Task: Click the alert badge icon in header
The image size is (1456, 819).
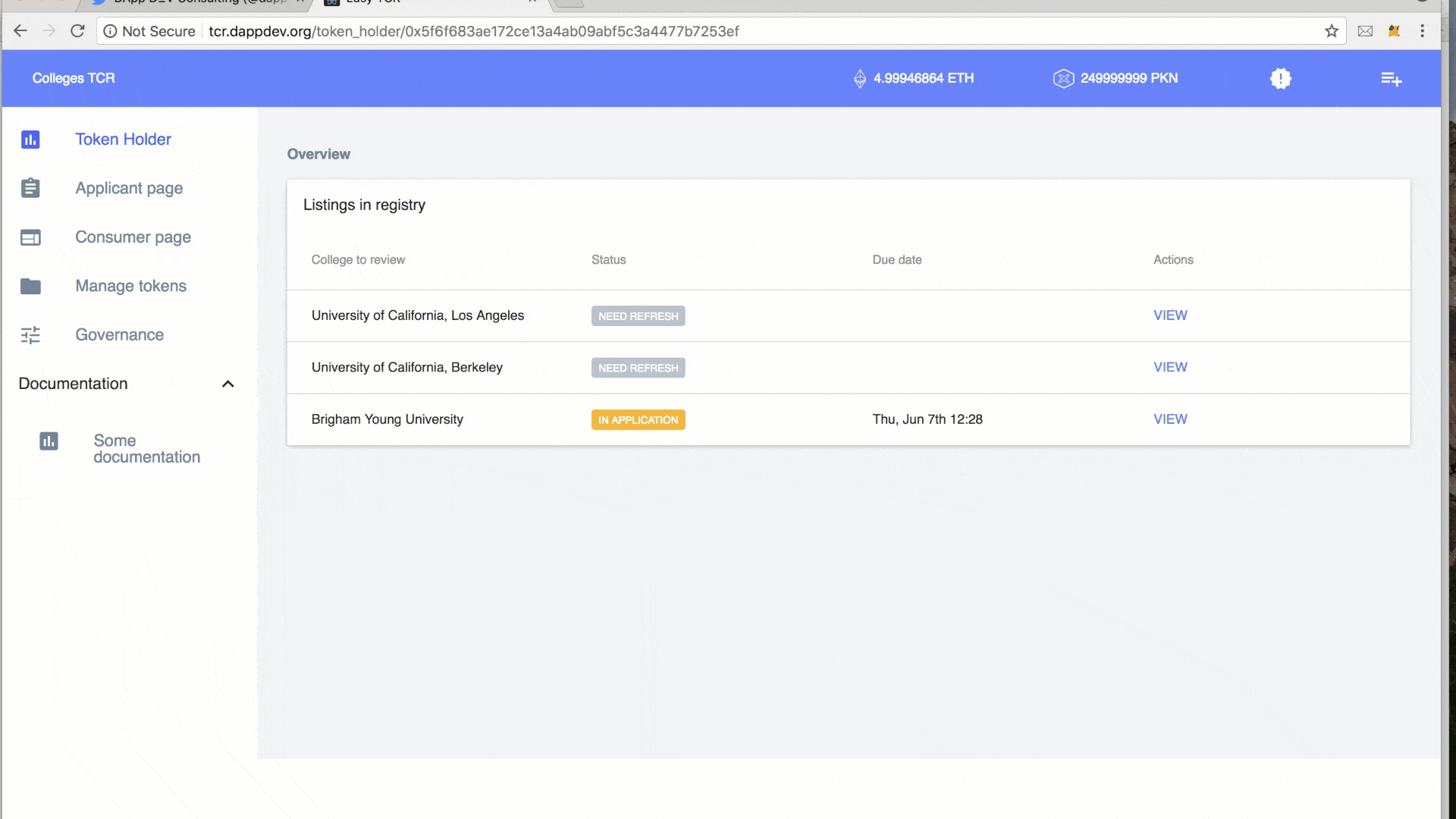Action: tap(1280, 78)
